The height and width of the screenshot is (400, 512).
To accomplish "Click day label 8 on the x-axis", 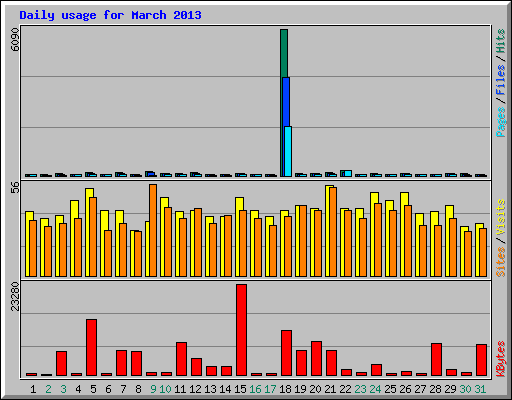I will coord(138,389).
